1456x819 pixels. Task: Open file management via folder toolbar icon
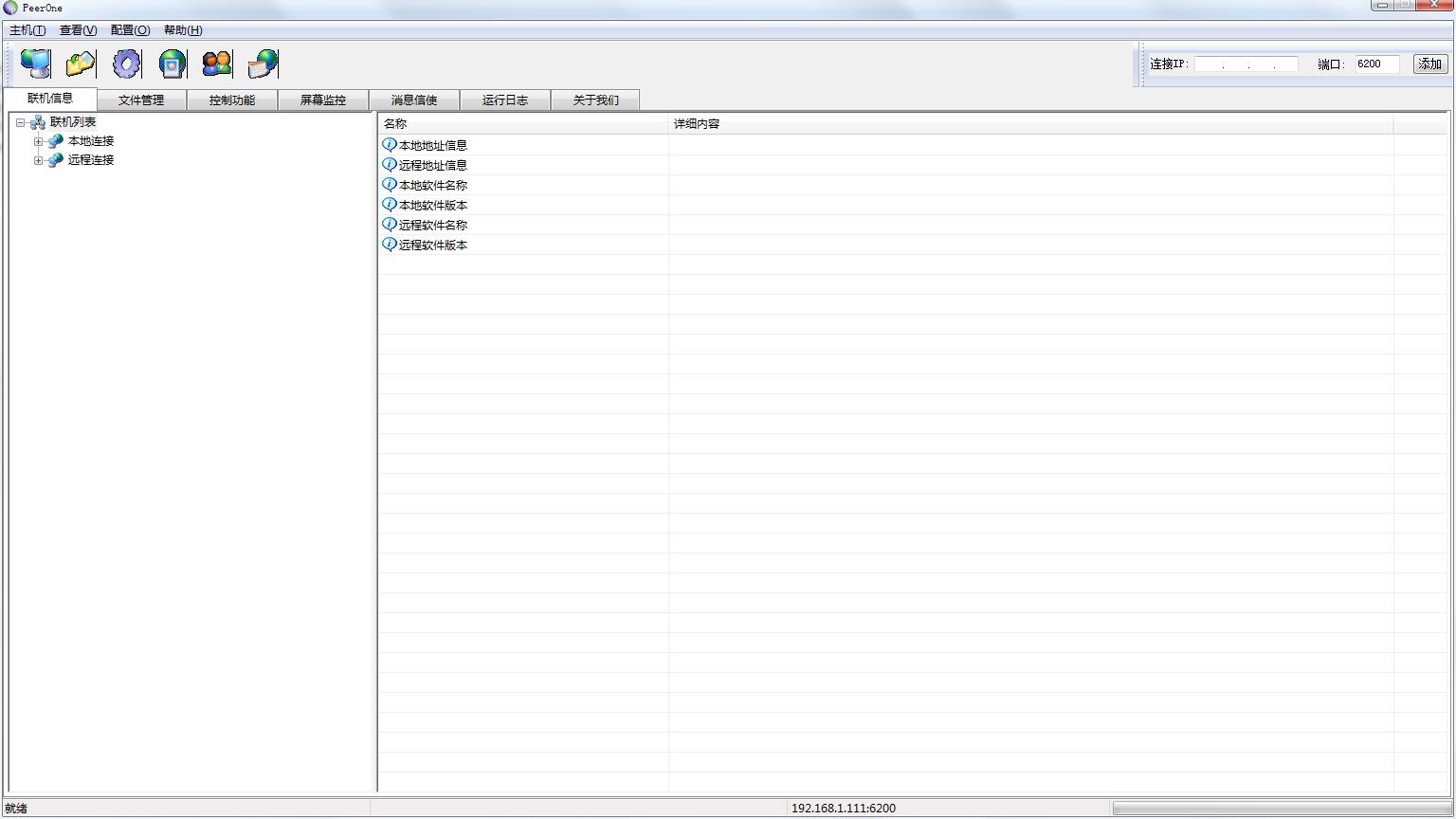(x=80, y=63)
